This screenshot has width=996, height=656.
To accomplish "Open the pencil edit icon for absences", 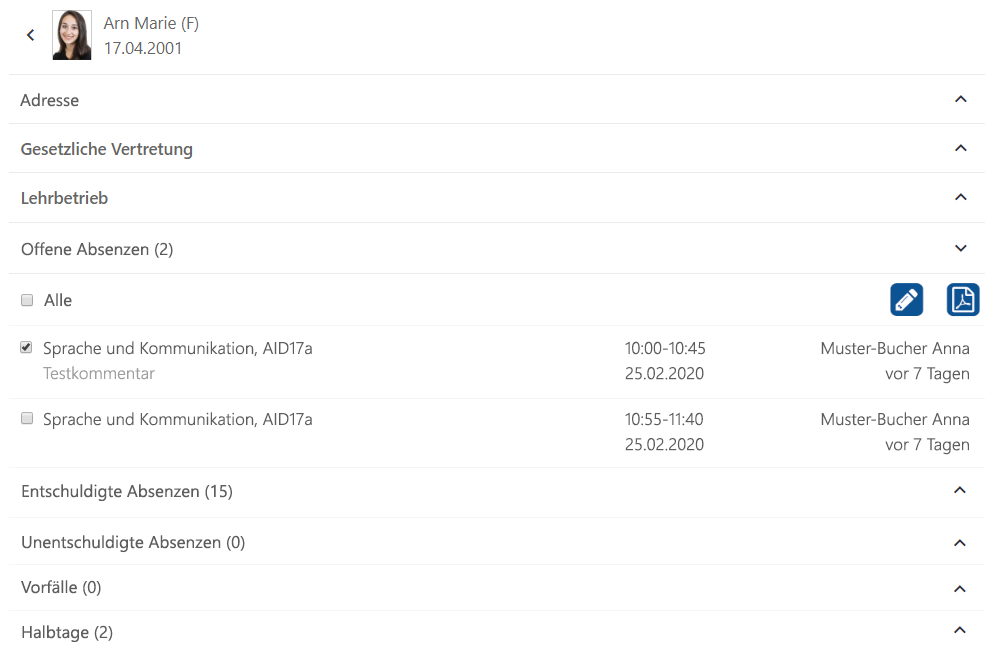I will click(x=906, y=299).
